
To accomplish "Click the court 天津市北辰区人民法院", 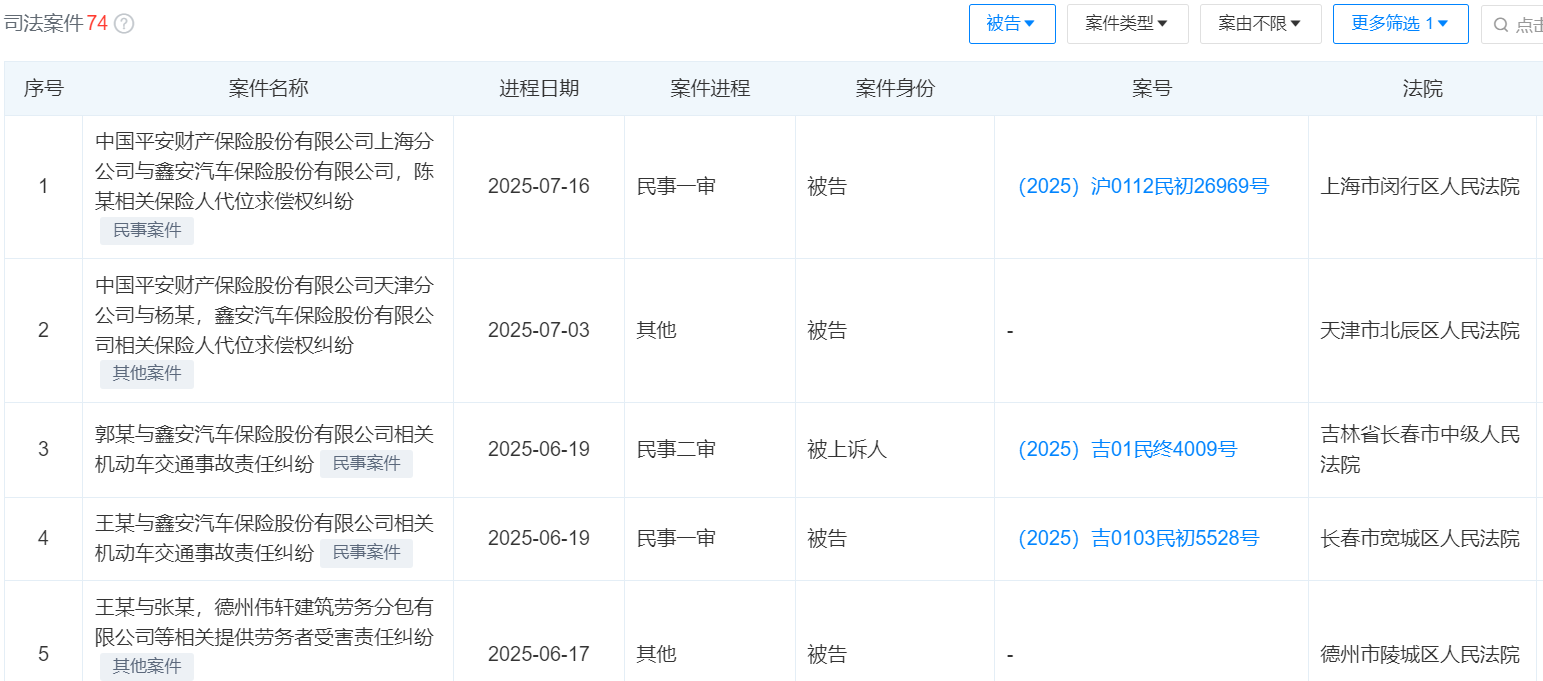I will (x=1420, y=331).
